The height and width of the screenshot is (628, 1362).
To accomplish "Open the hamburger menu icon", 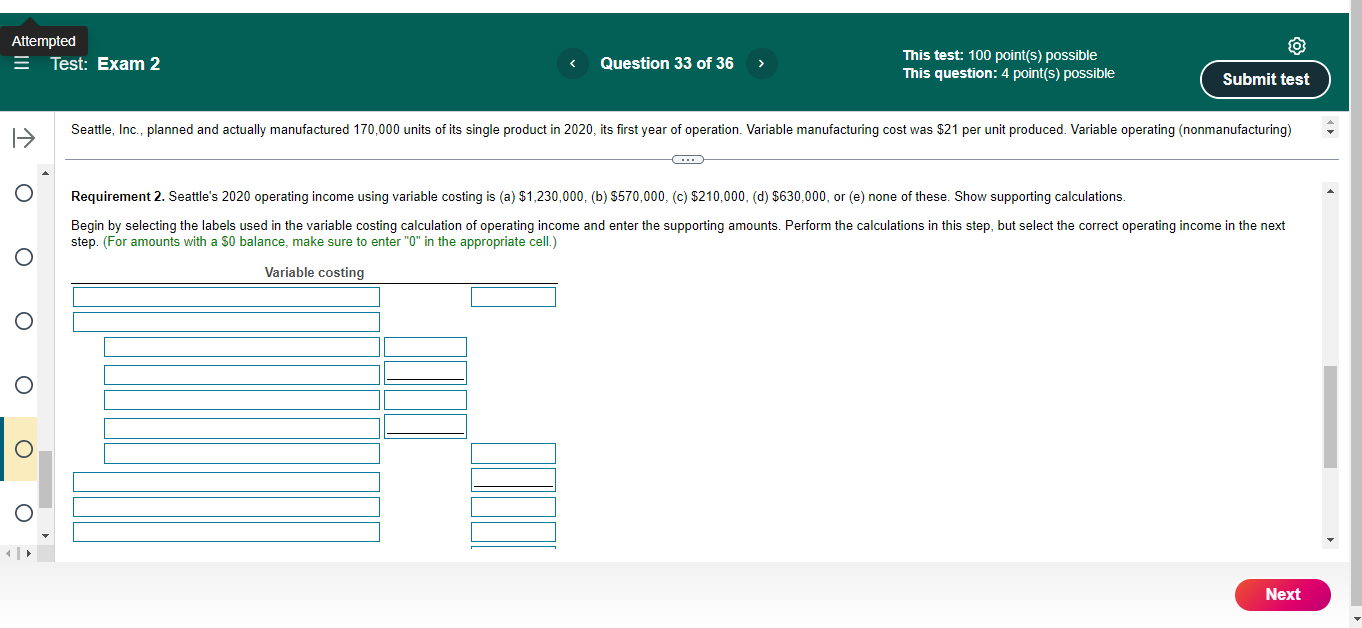I will (21, 63).
